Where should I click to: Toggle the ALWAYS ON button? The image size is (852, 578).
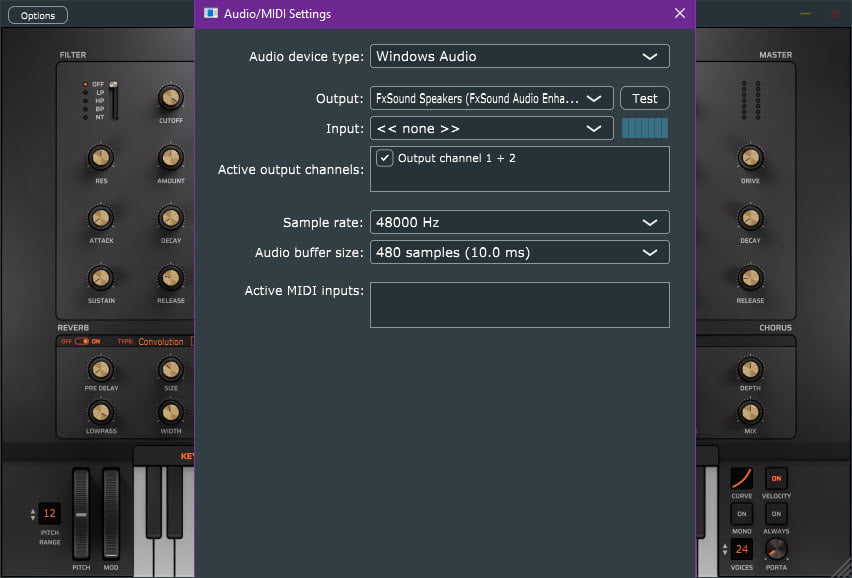776,514
